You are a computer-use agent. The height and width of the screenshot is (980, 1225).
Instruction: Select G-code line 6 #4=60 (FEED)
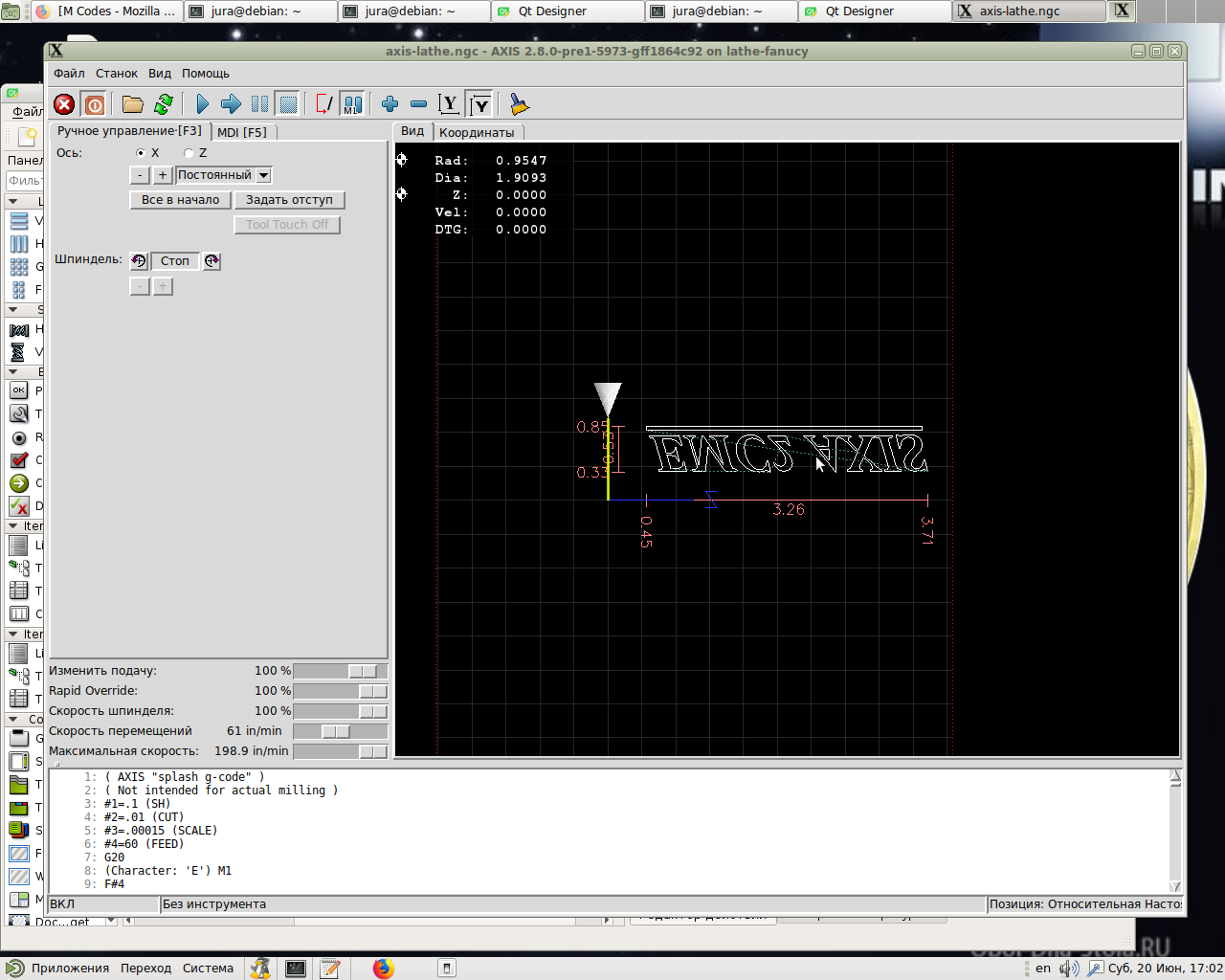click(x=144, y=844)
